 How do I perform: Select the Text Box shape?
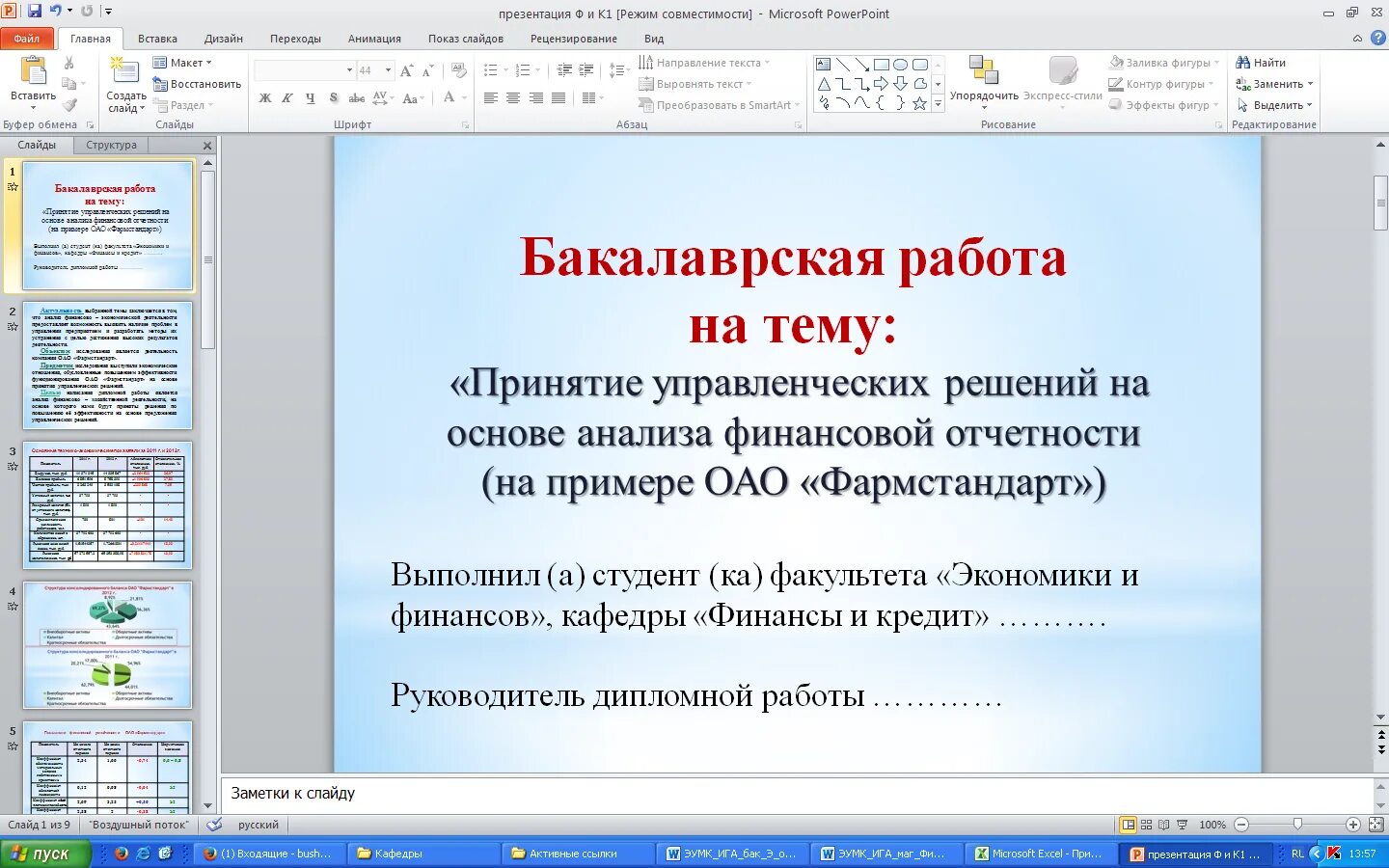pyautogui.click(x=823, y=65)
